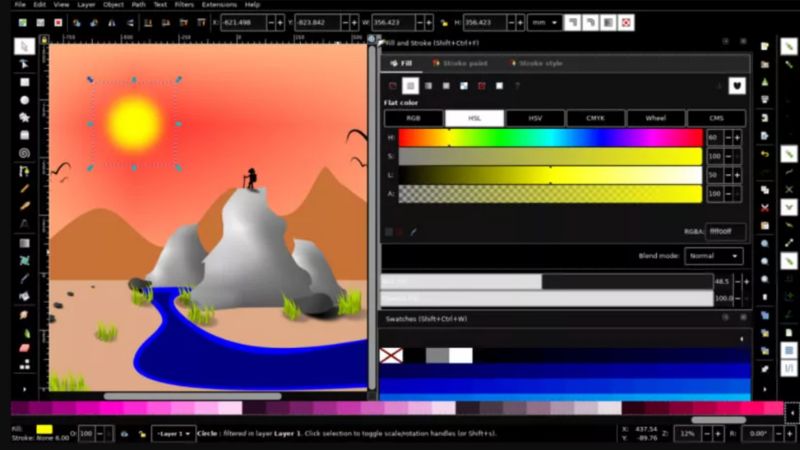This screenshot has height=450, width=800.
Task: Click the white swatch in Swatches panel
Action: pos(461,356)
